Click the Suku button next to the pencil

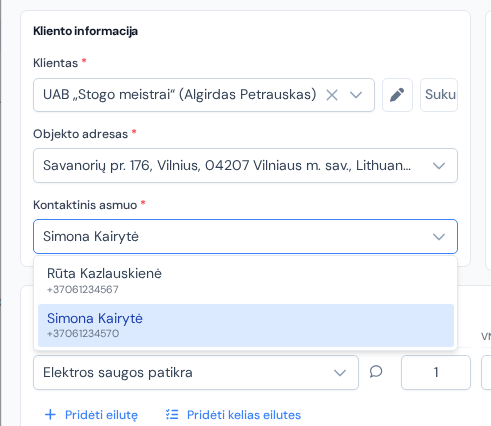[x=439, y=95]
